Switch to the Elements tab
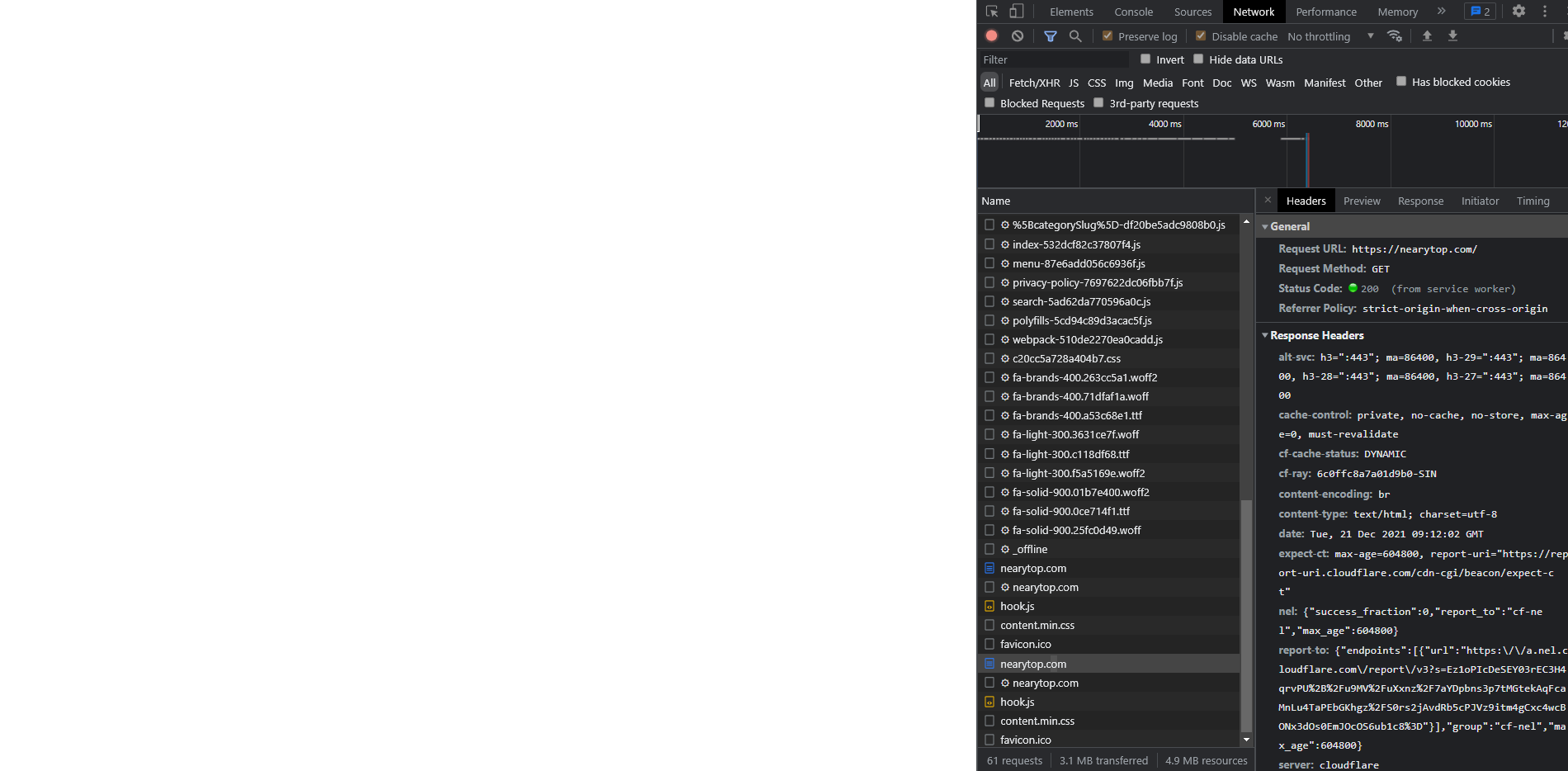Image resolution: width=1568 pixels, height=771 pixels. 1071,12
